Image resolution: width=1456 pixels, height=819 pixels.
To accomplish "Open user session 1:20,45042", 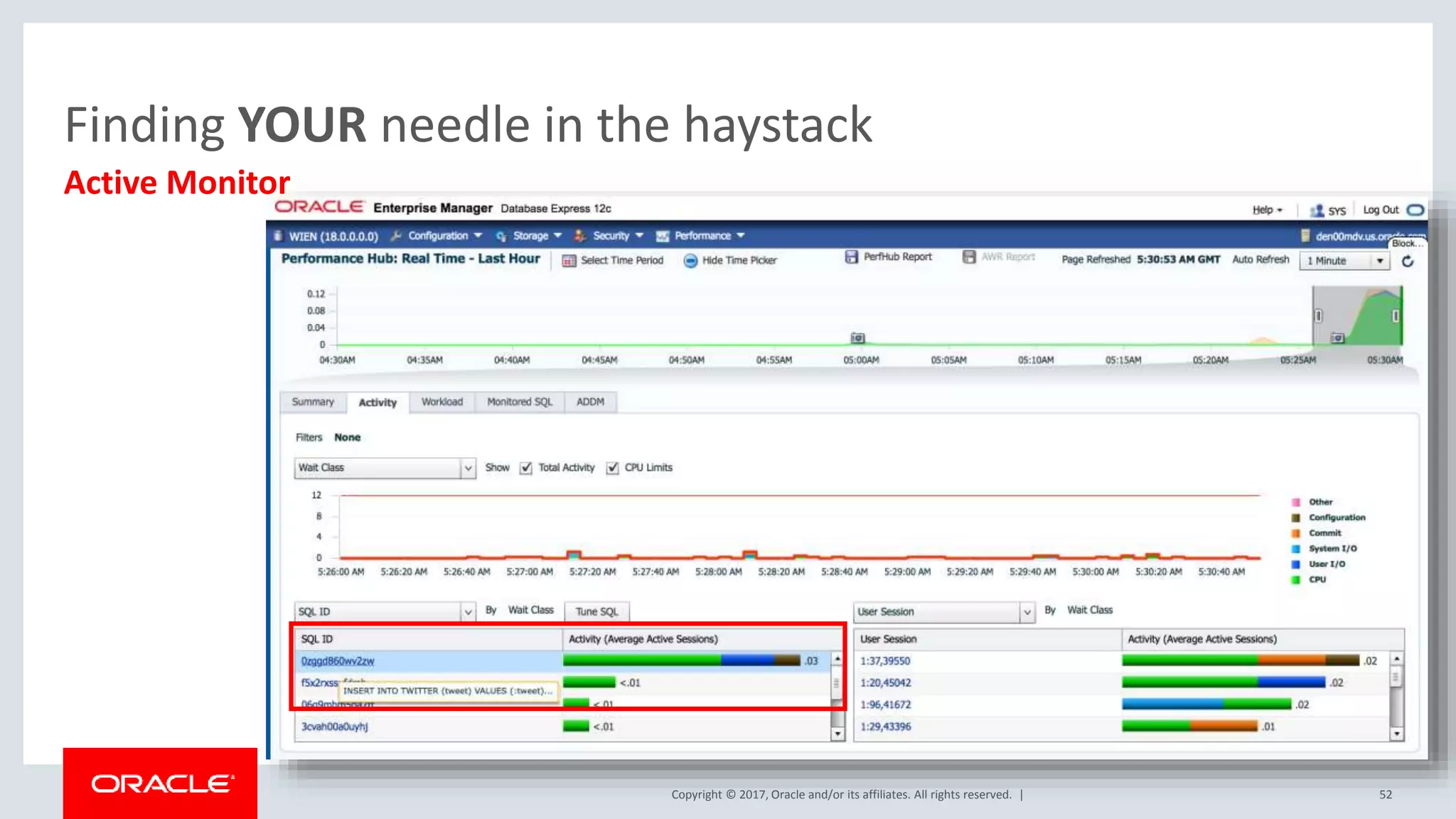I will (x=885, y=682).
